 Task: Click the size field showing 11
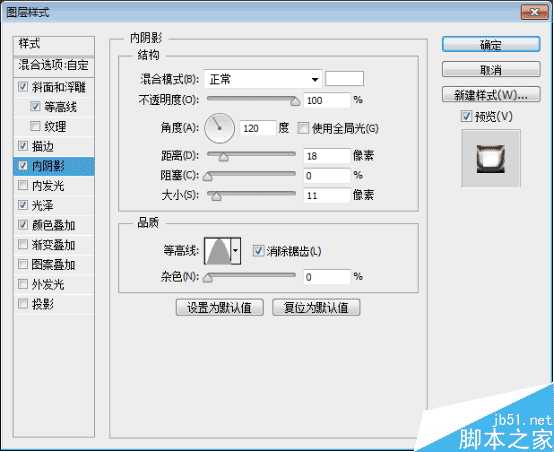pyautogui.click(x=326, y=195)
